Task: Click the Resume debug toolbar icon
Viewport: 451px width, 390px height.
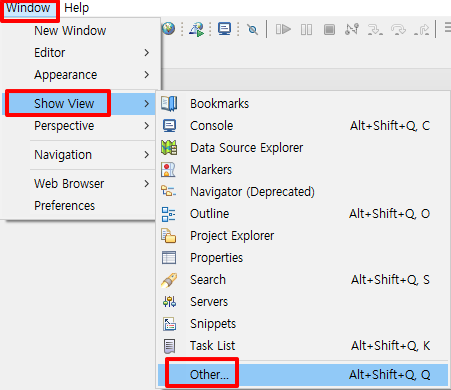Action: tap(283, 29)
